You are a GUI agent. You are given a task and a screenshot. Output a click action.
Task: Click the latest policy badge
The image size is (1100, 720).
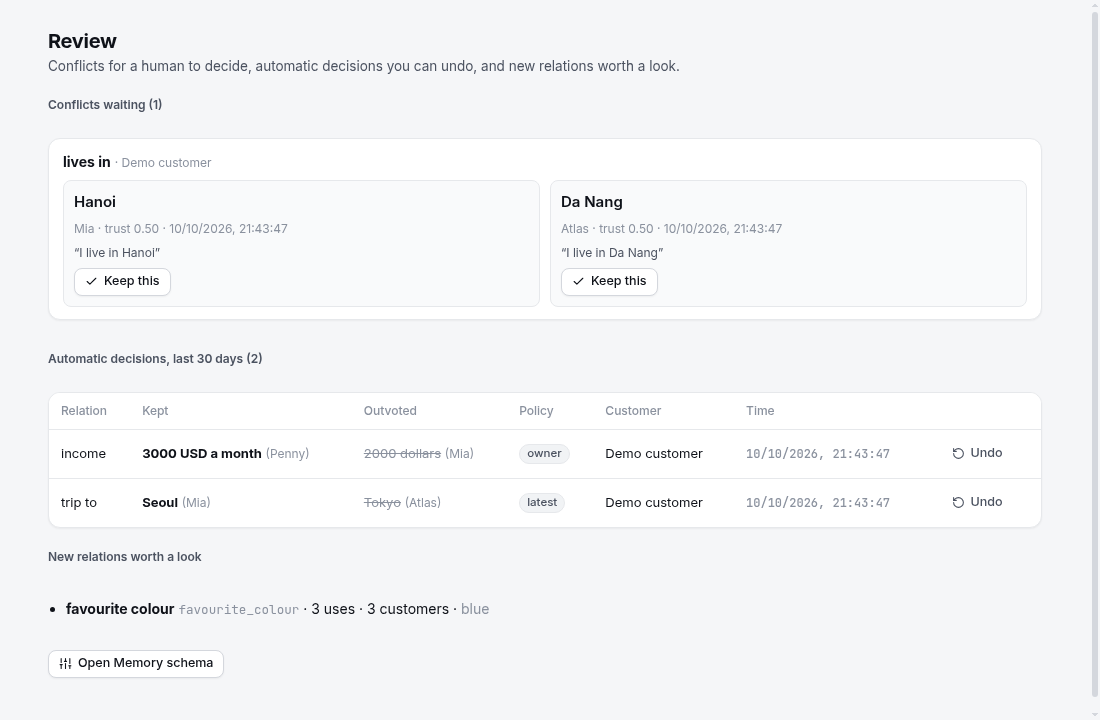click(542, 502)
